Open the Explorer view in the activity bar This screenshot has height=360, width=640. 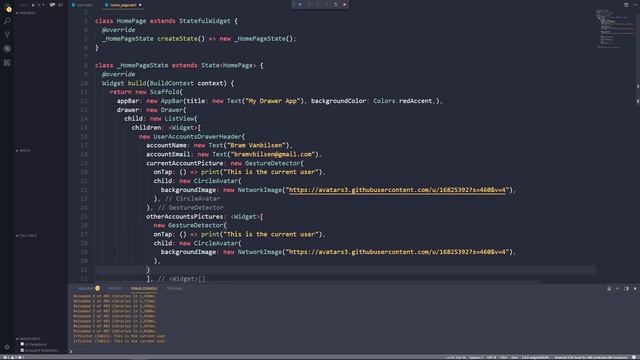8,8
